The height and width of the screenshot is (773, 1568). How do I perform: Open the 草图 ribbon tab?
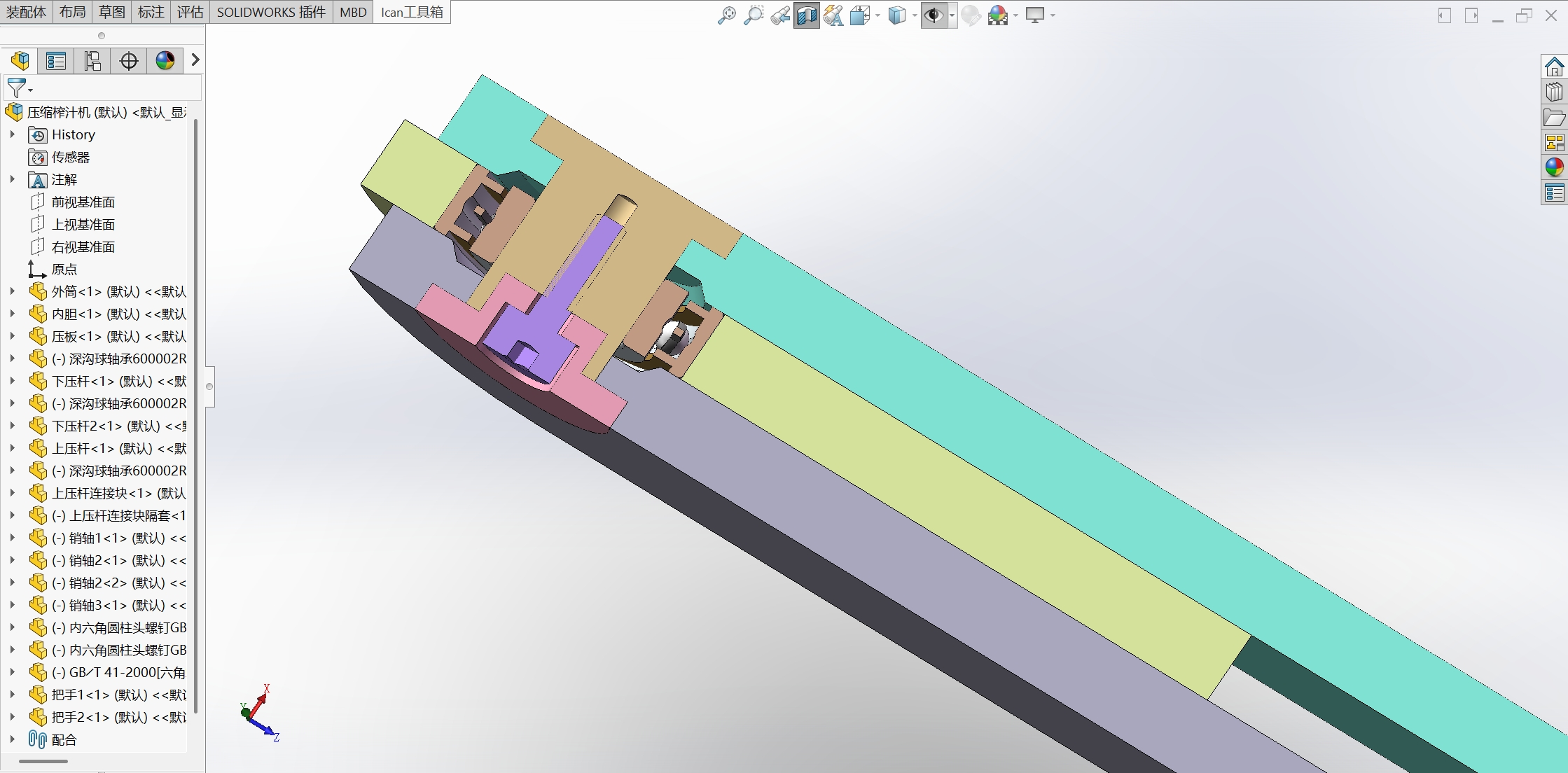click(x=112, y=12)
